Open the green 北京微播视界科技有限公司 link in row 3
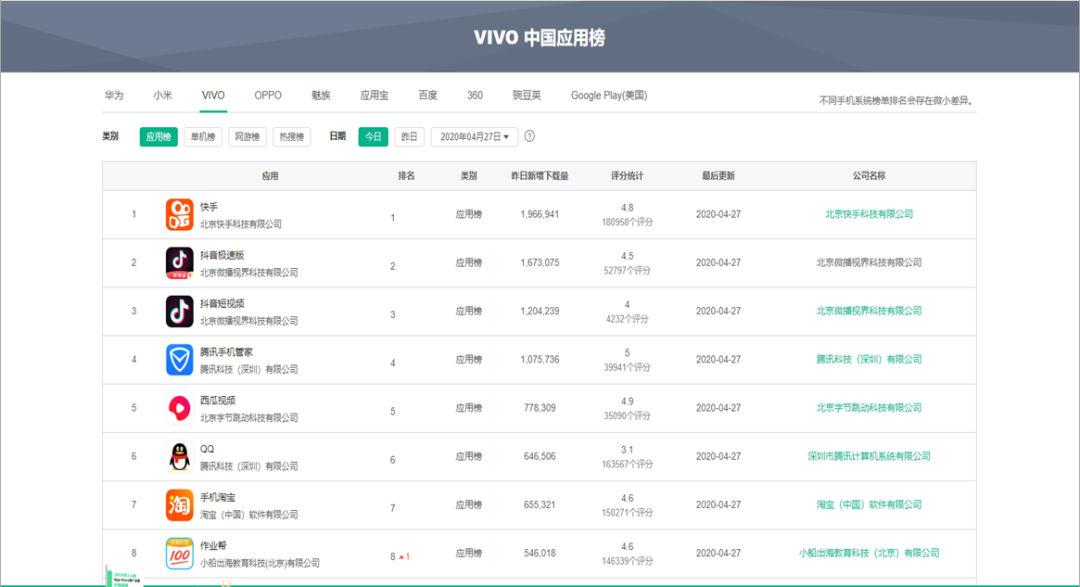 (869, 311)
